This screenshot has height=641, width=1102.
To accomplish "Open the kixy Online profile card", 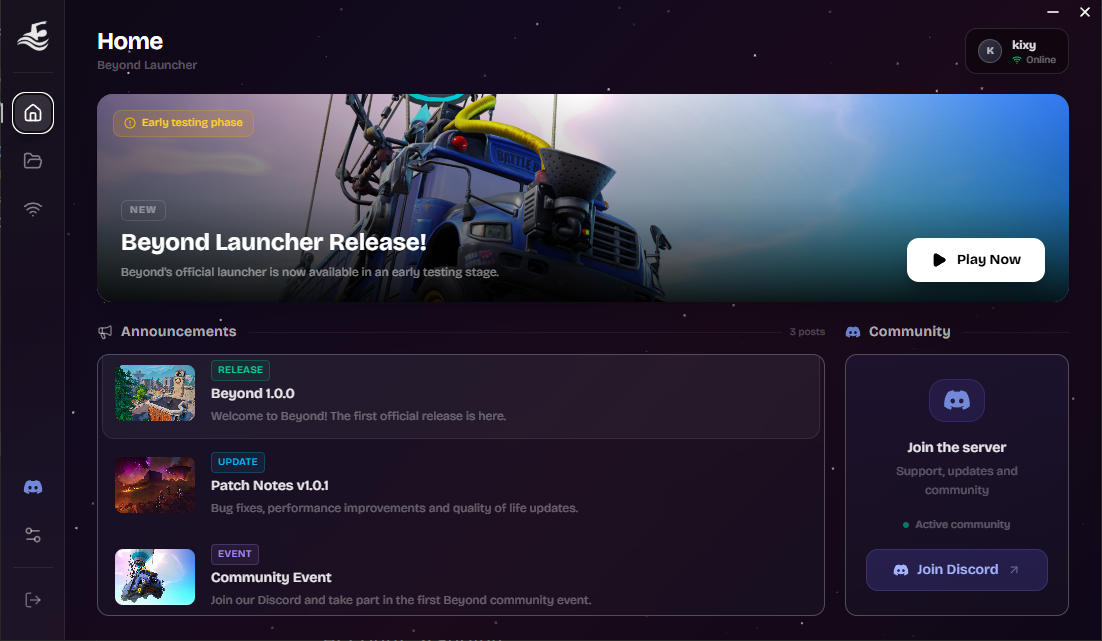I will [x=1016, y=51].
